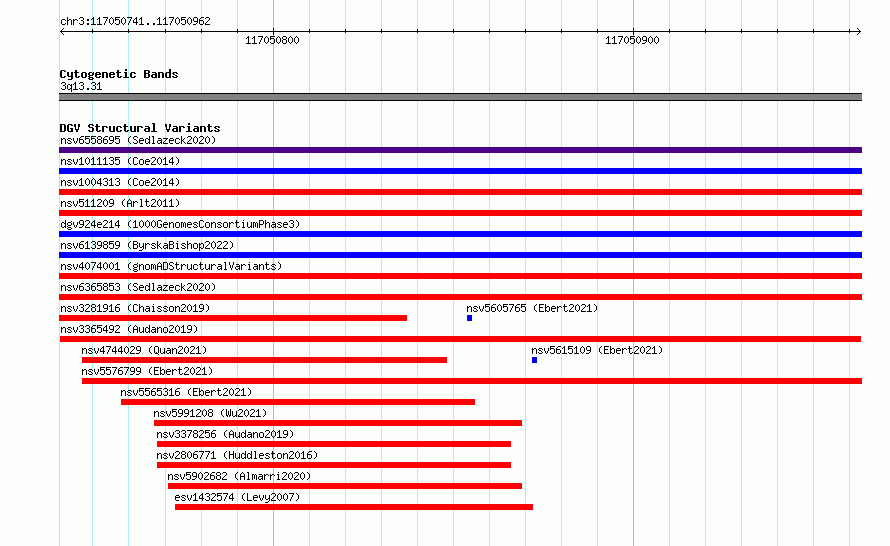The height and width of the screenshot is (546, 890).
Task: Click the Cytogenetic Bands track title
Action: point(119,74)
